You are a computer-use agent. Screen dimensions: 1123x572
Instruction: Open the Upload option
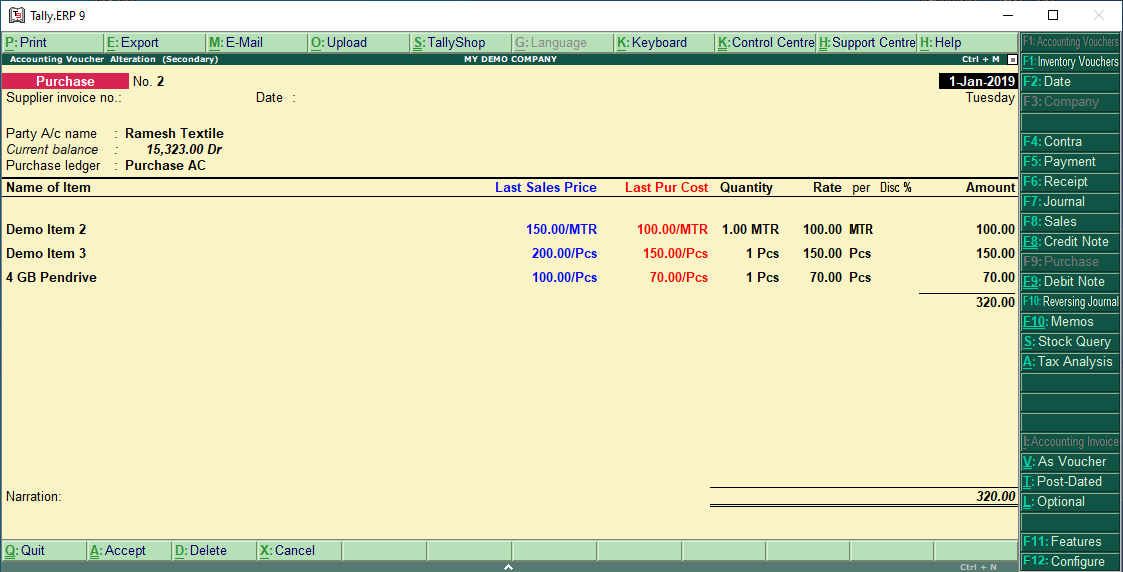click(359, 43)
